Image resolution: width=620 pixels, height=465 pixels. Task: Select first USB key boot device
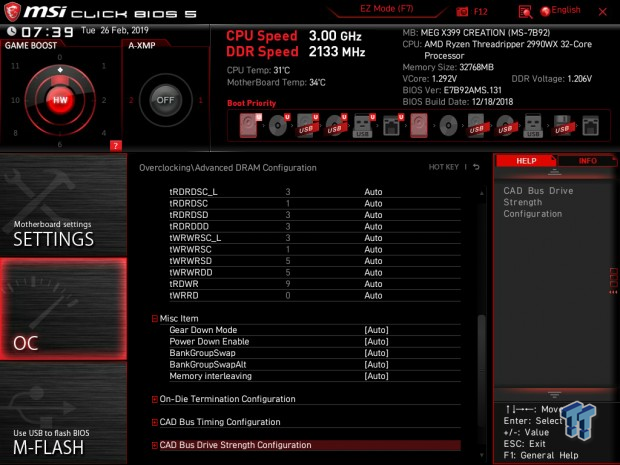pos(363,125)
